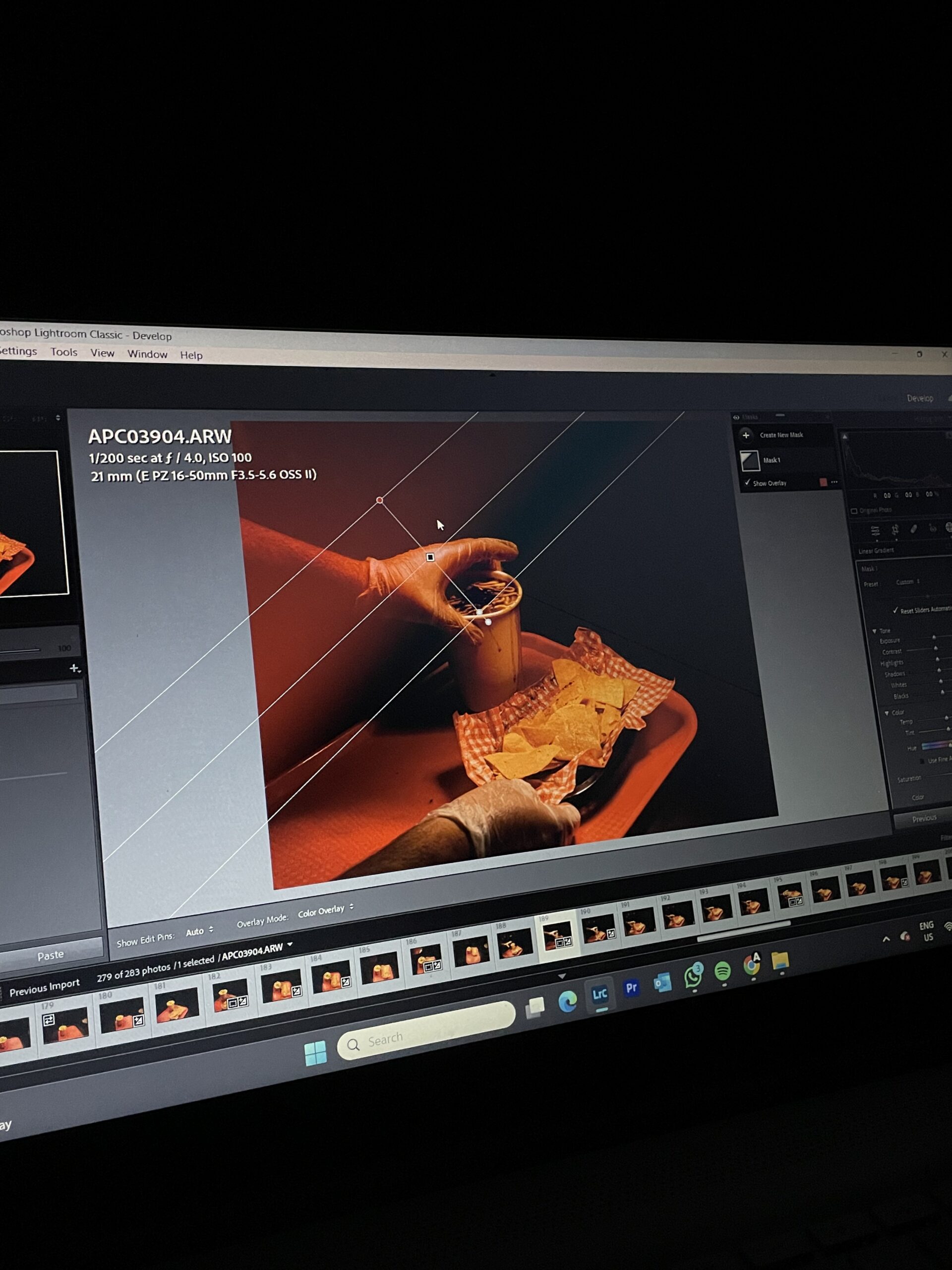Click the shadow clipping triangle on histogram
952x1270 pixels.
pyautogui.click(x=845, y=437)
